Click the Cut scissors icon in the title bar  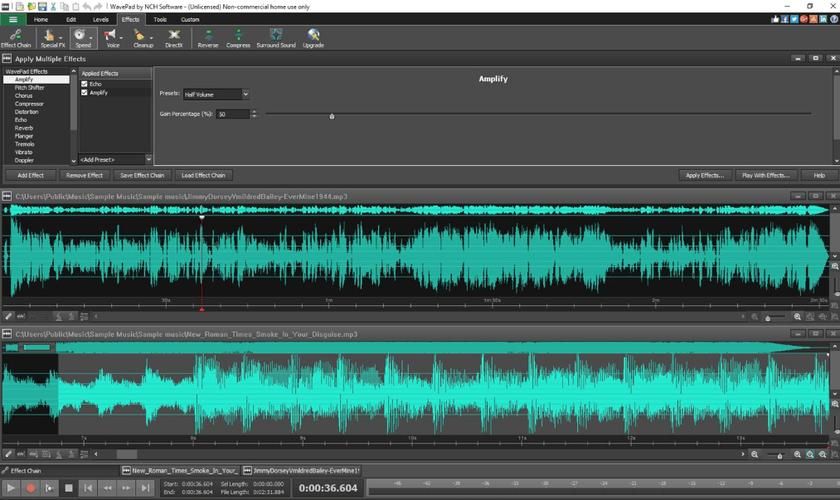(x=53, y=6)
